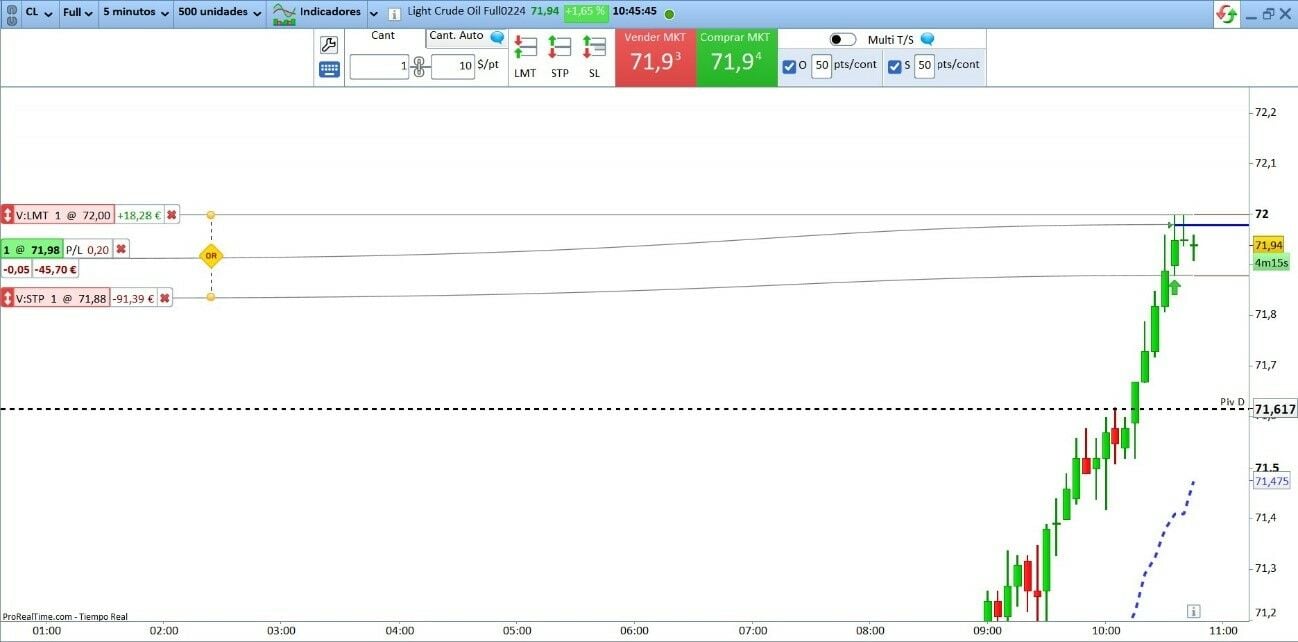The image size is (1298, 642).
Task: Open the 500 unidades dropdown
Action: [x=220, y=13]
